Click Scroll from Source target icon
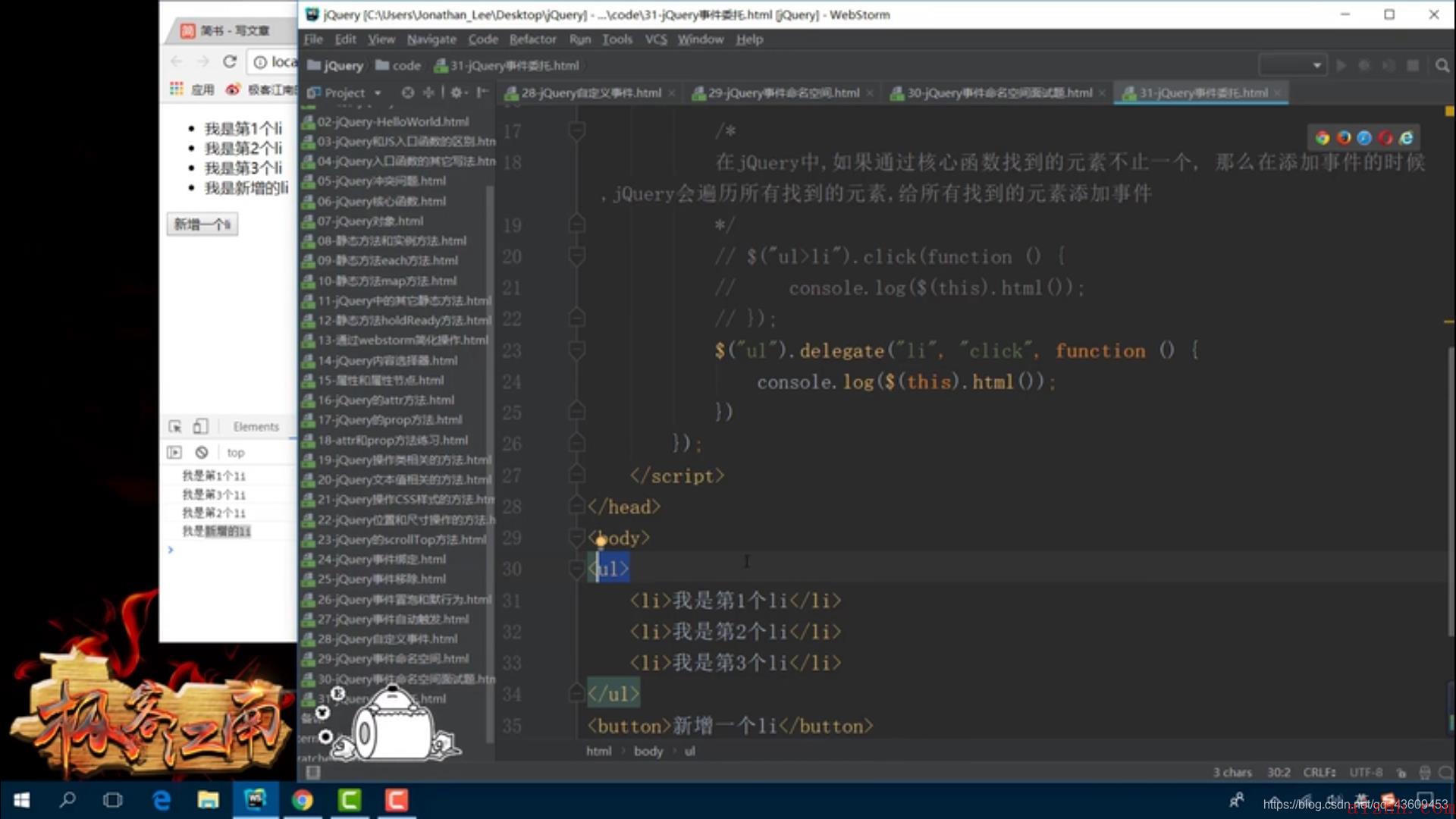This screenshot has width=1456, height=819. point(408,93)
